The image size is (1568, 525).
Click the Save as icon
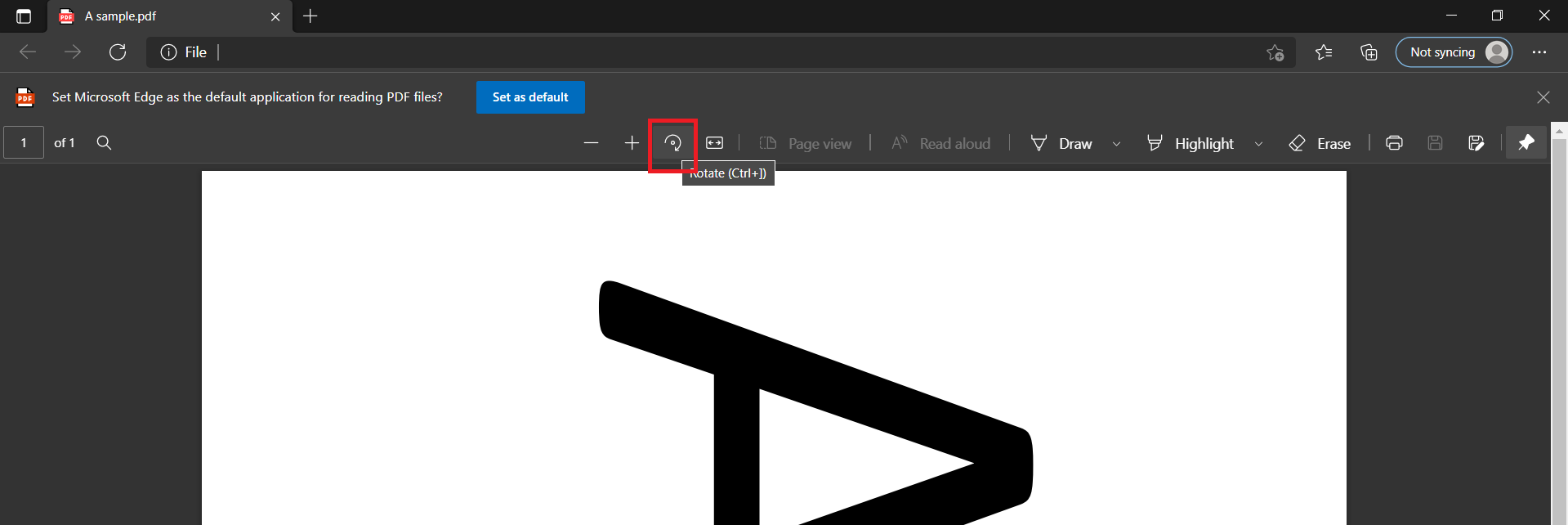pyautogui.click(x=1476, y=143)
